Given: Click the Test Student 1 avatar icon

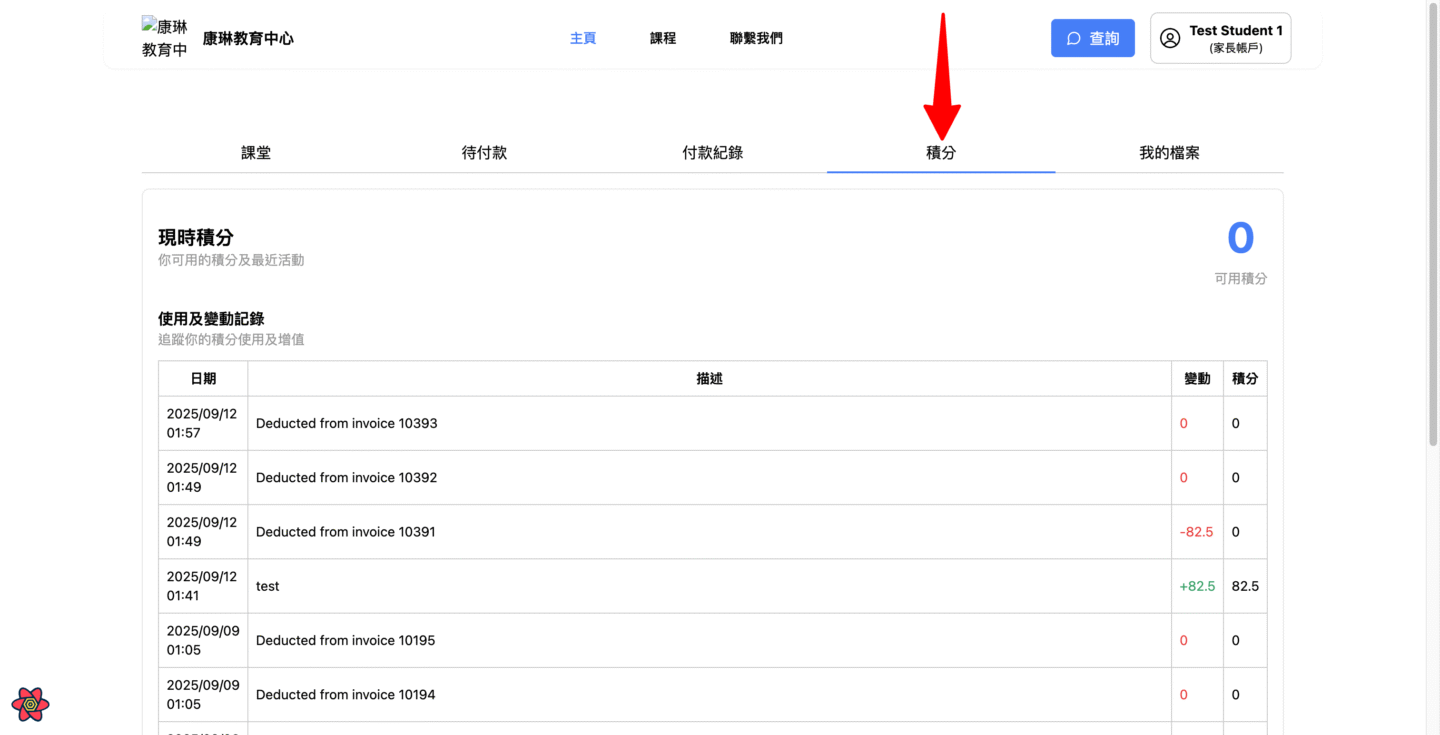Looking at the screenshot, I should click(x=1170, y=38).
